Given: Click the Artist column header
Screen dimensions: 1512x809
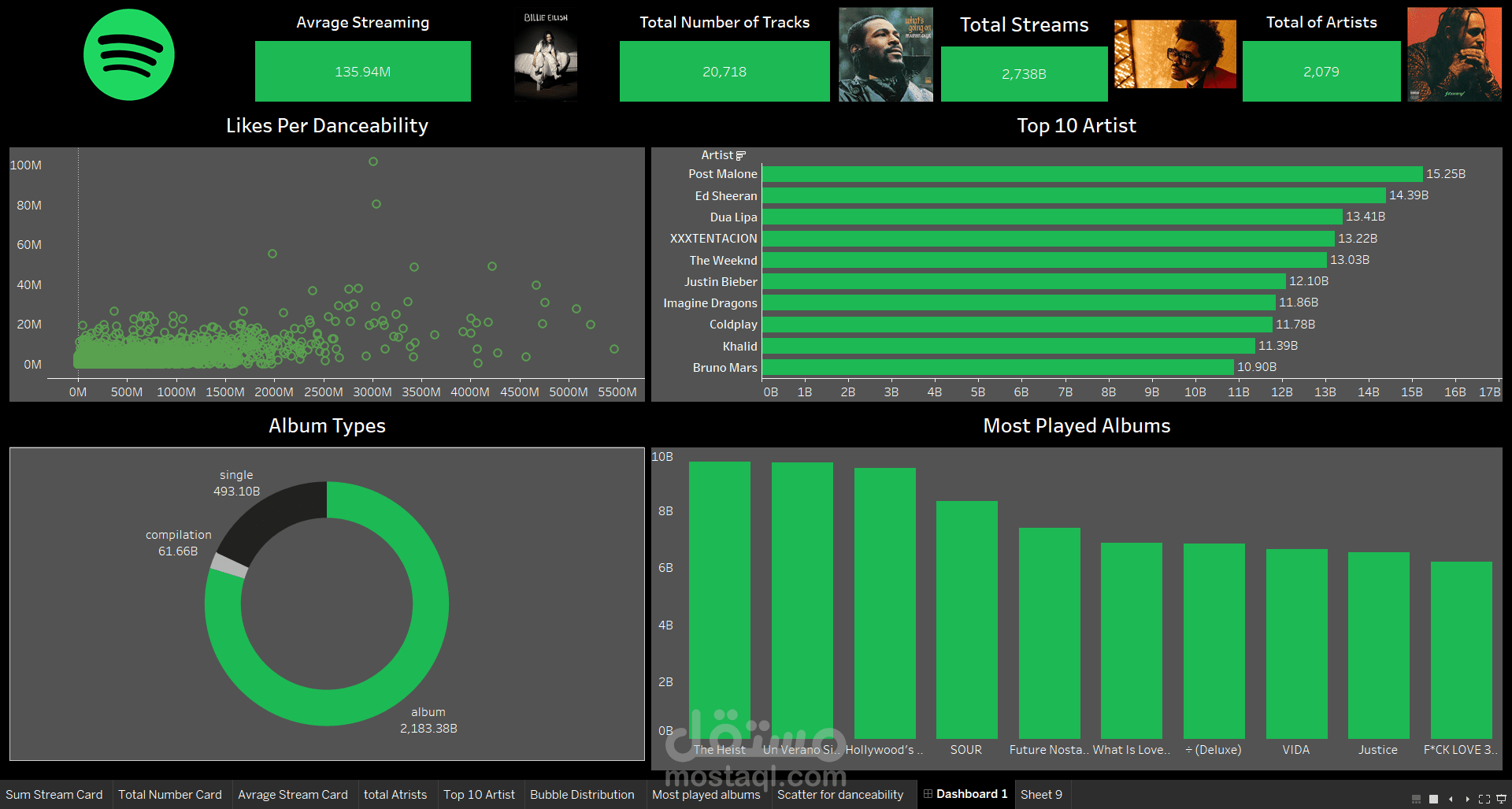Looking at the screenshot, I should [x=717, y=155].
